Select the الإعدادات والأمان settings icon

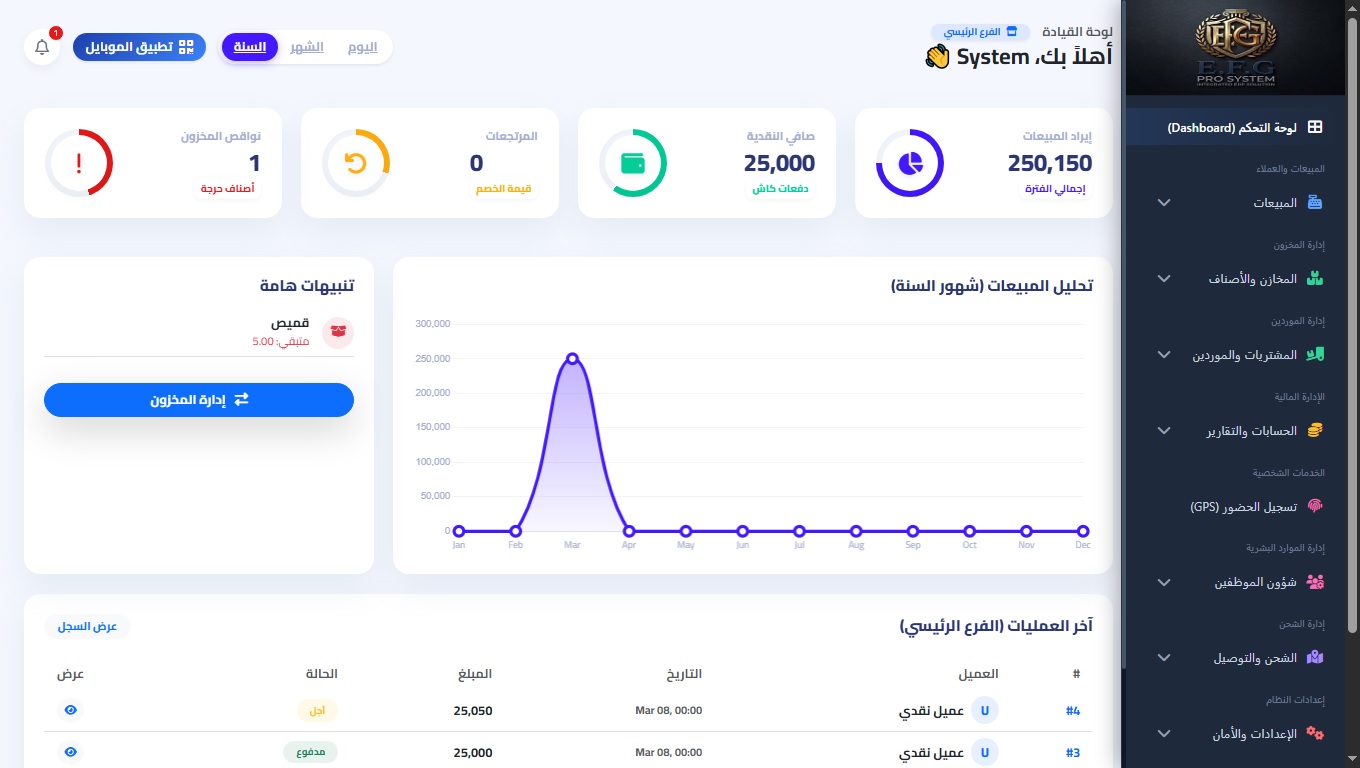tap(1314, 733)
